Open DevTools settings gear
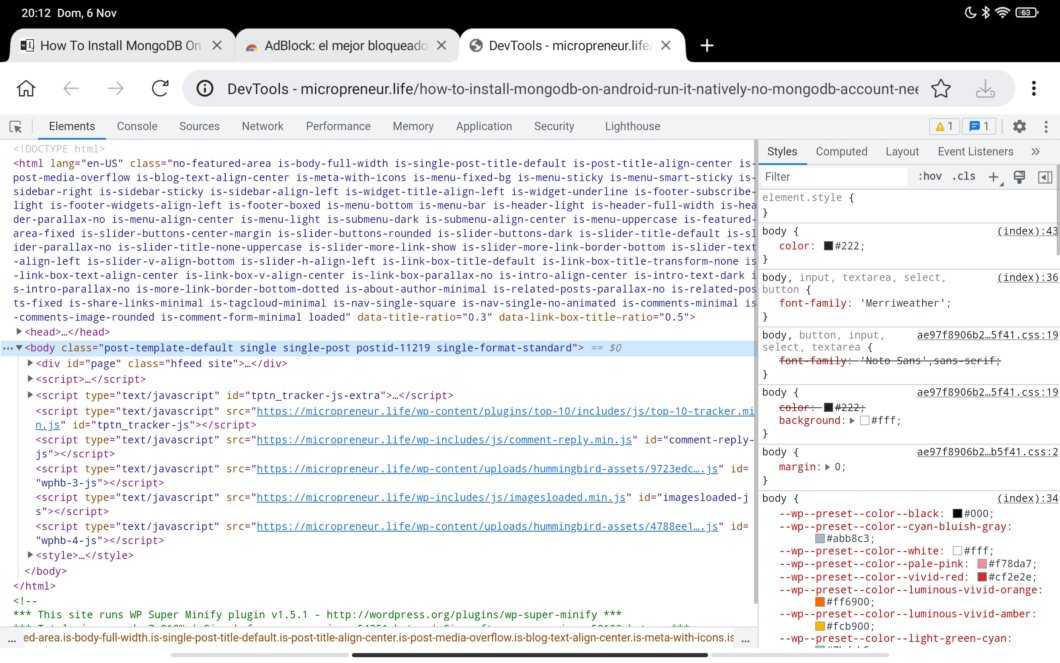 (x=1019, y=127)
